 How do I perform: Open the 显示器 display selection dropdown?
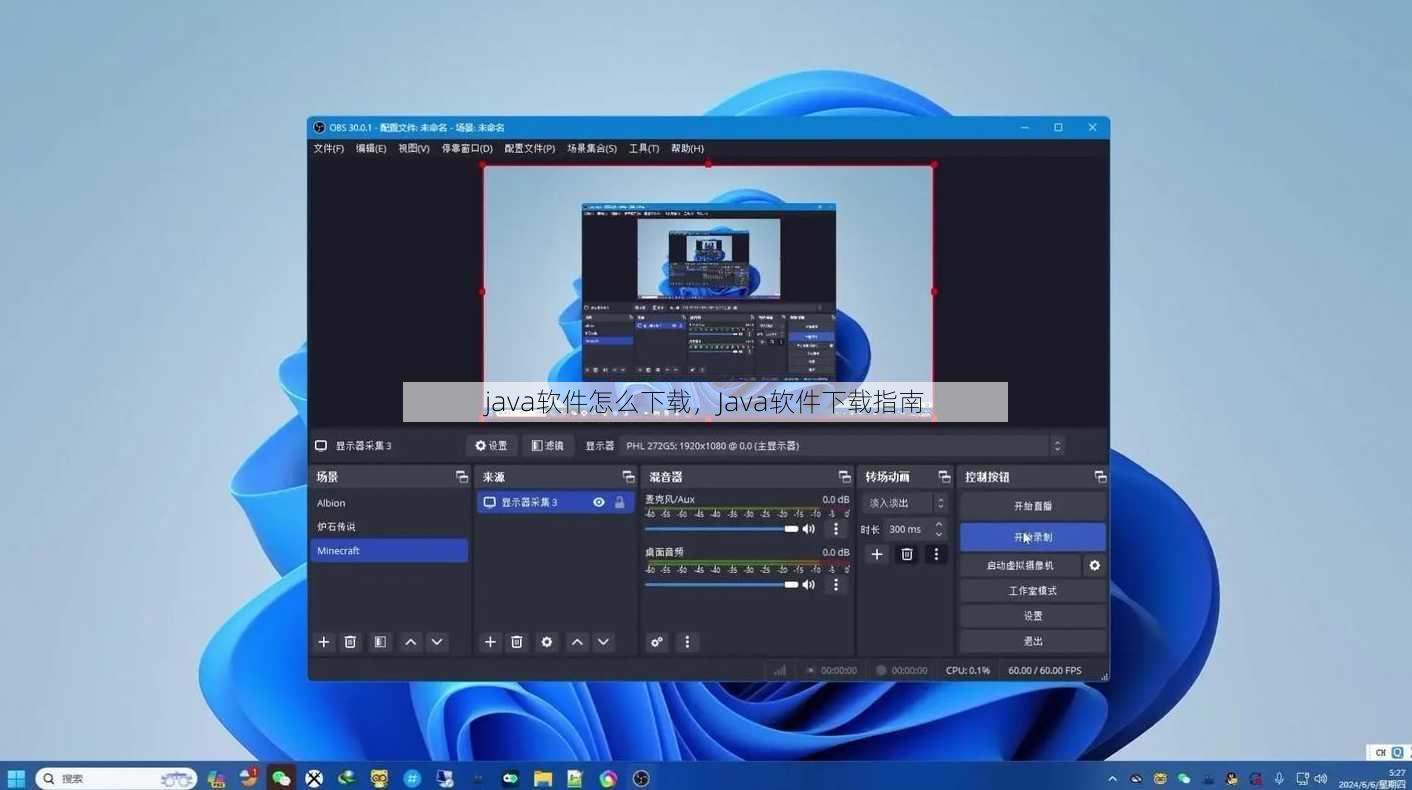843,446
